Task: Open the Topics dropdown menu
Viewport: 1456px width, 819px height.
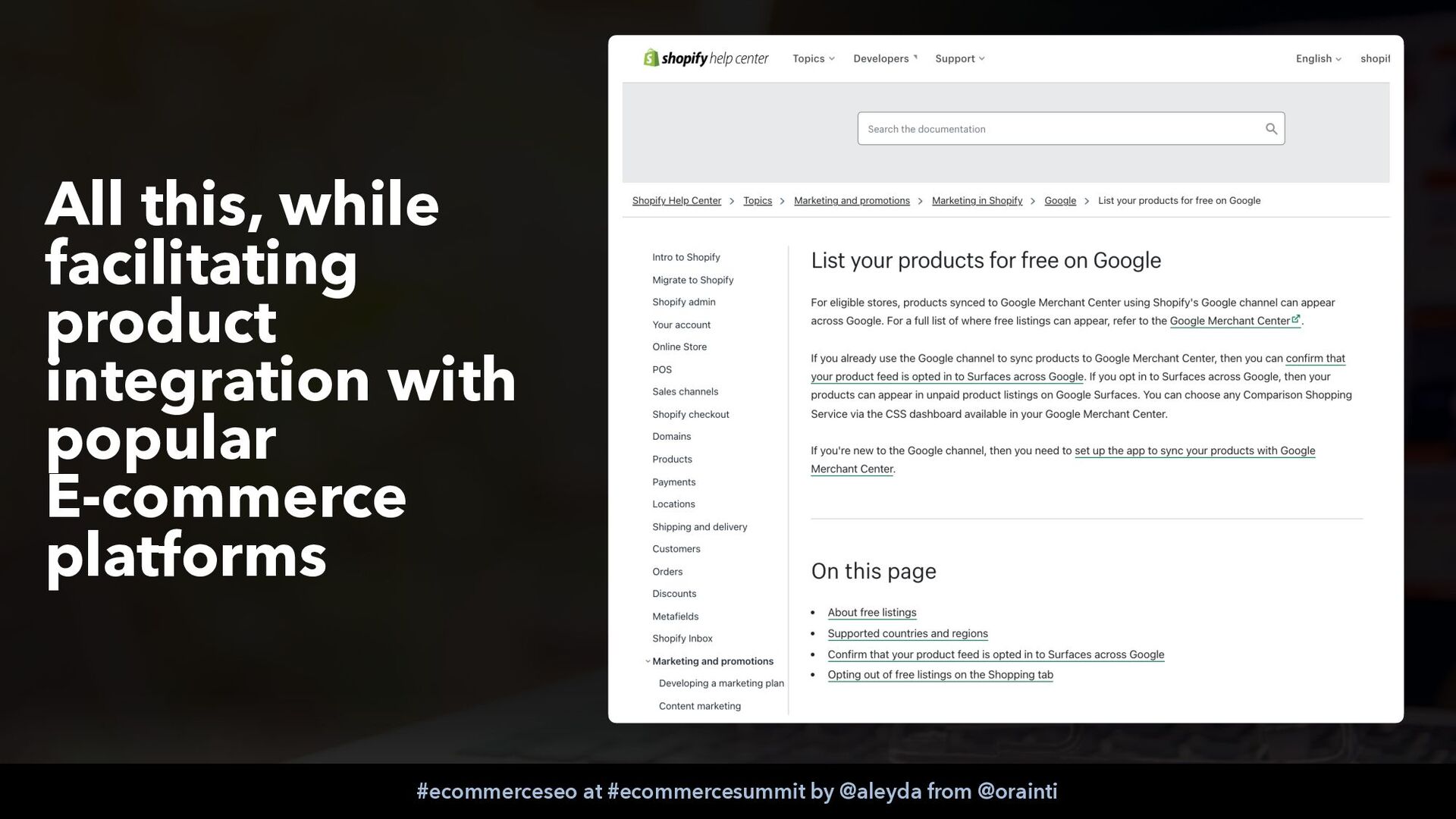Action: 813,58
